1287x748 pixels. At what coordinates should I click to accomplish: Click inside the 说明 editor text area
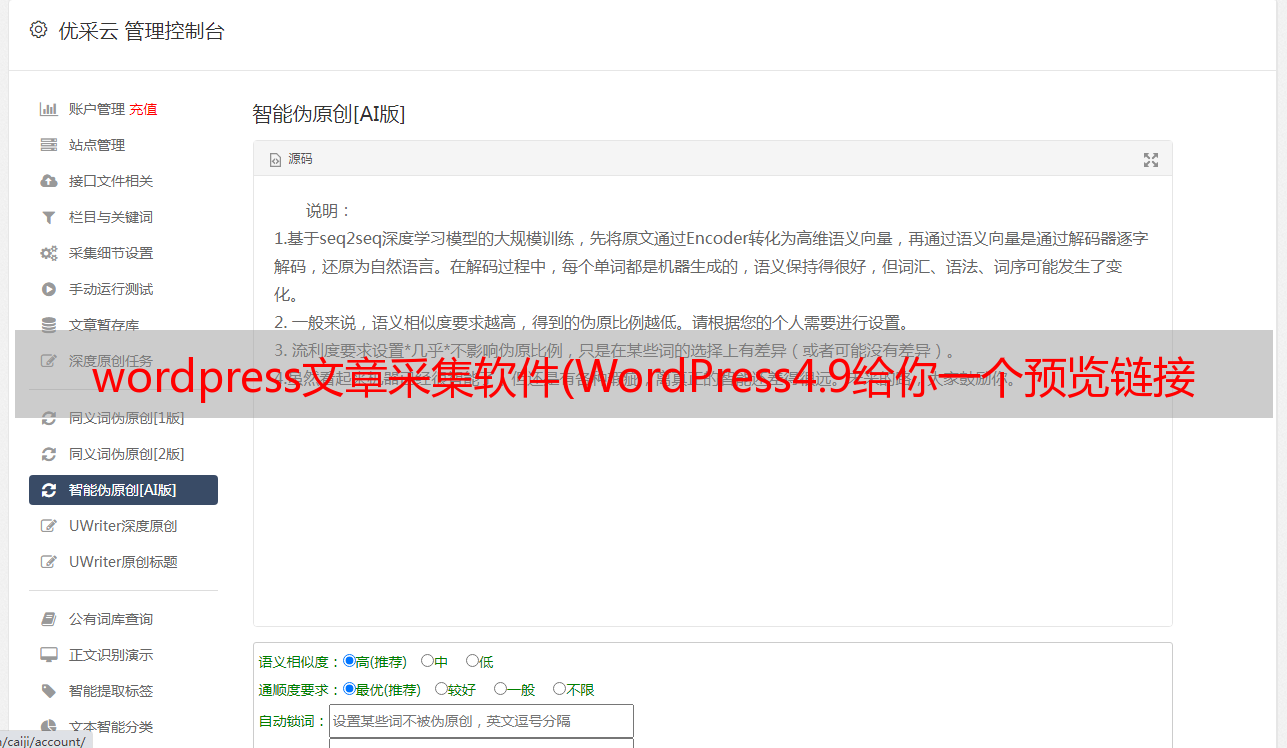click(x=712, y=400)
